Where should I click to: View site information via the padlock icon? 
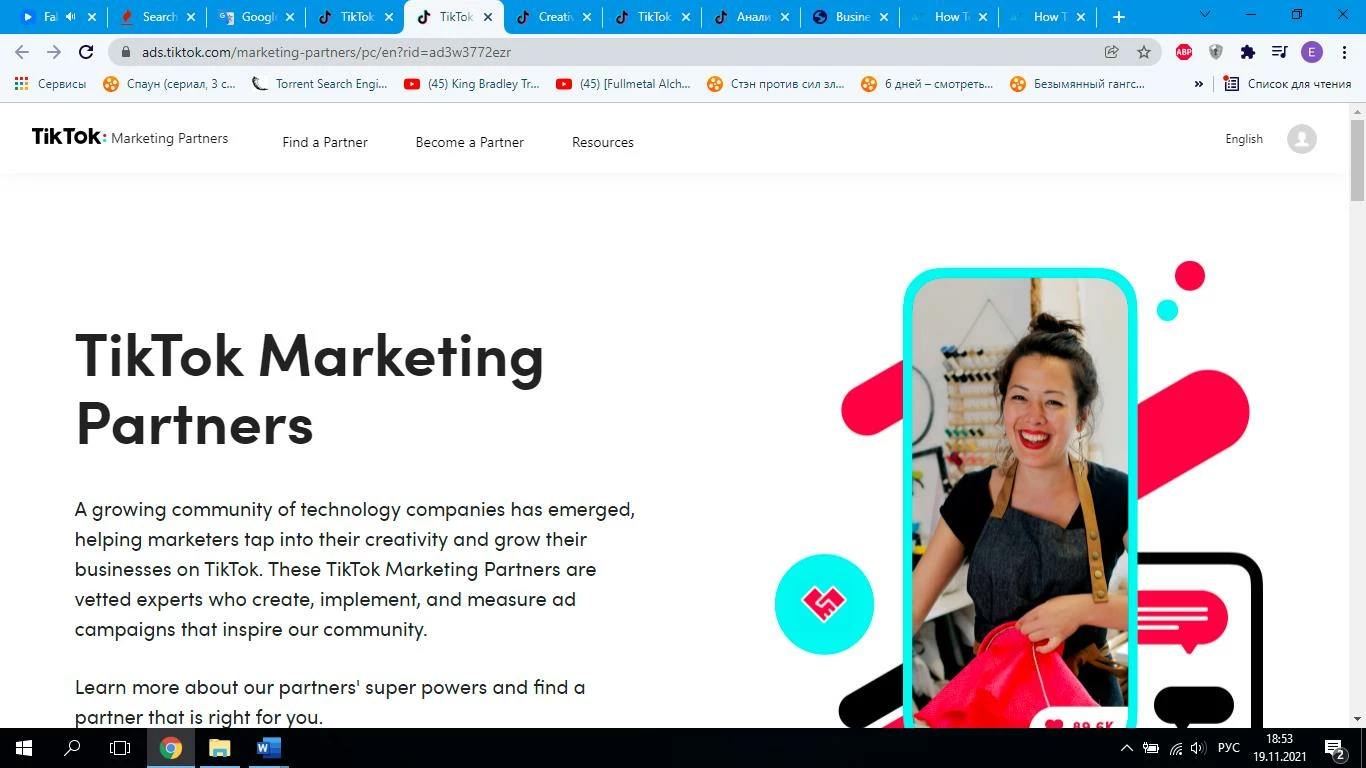pyautogui.click(x=126, y=52)
